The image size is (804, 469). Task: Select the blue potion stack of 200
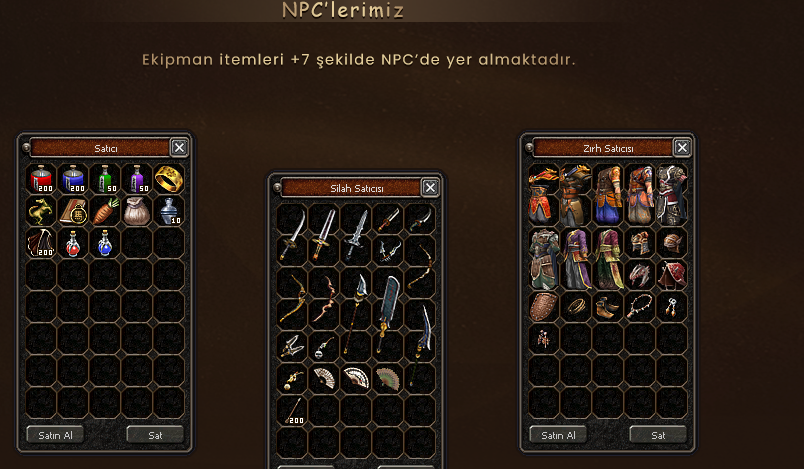pos(73,179)
